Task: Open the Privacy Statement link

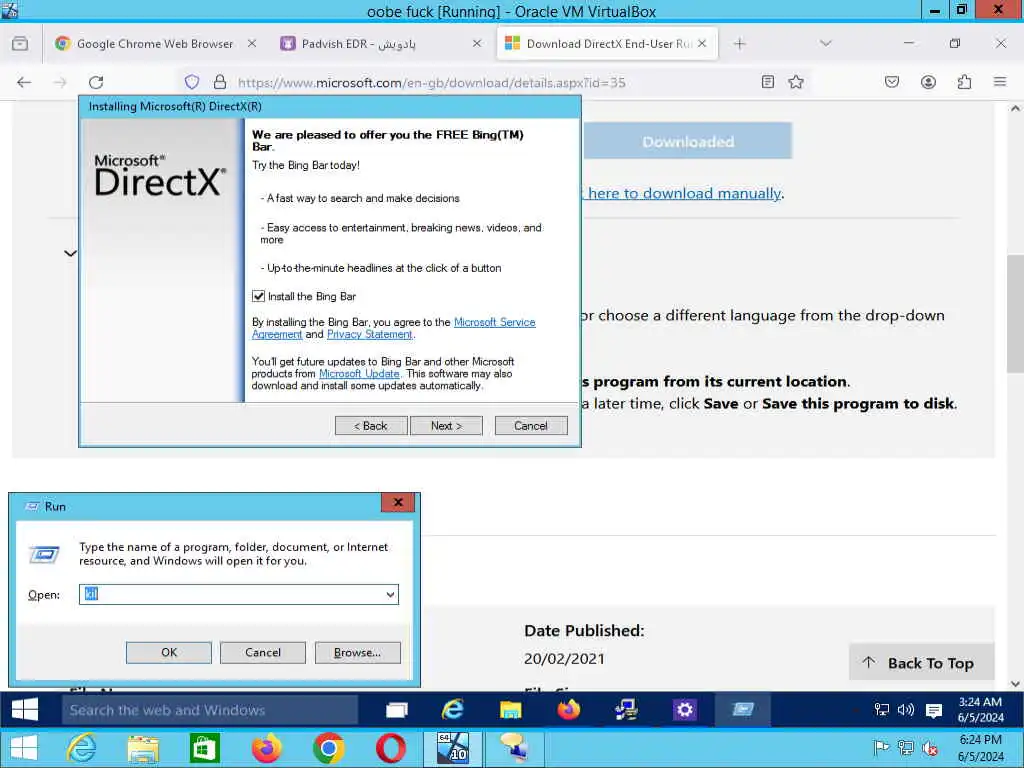Action: (x=370, y=334)
